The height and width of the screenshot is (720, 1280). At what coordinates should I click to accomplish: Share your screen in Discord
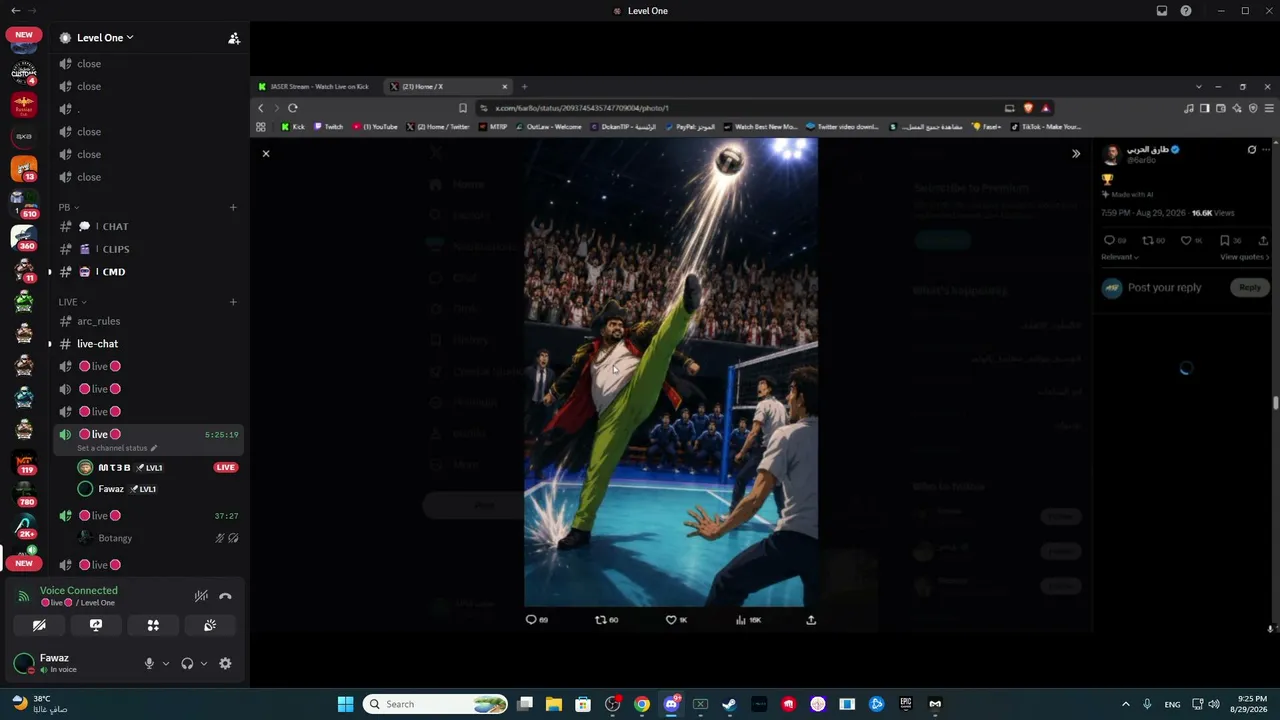click(x=96, y=625)
